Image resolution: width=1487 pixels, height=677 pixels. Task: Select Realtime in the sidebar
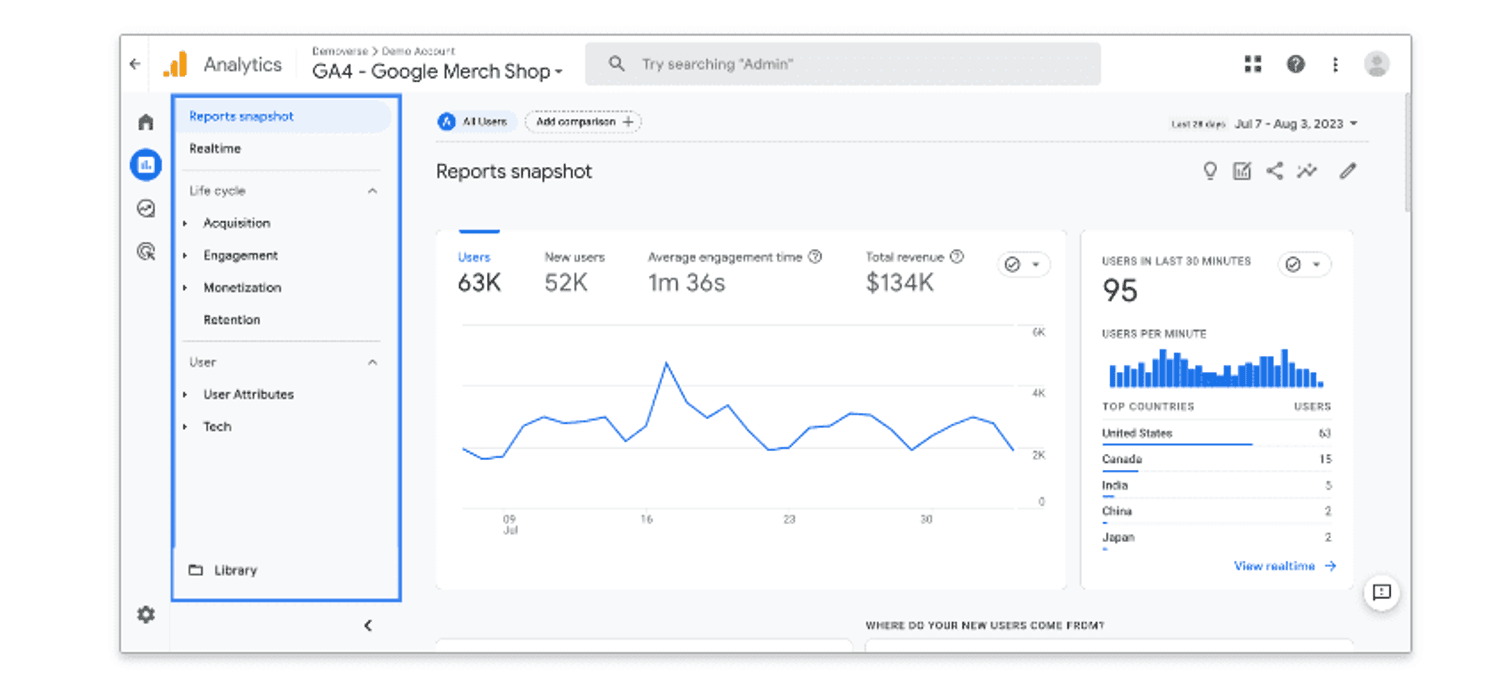click(x=215, y=148)
